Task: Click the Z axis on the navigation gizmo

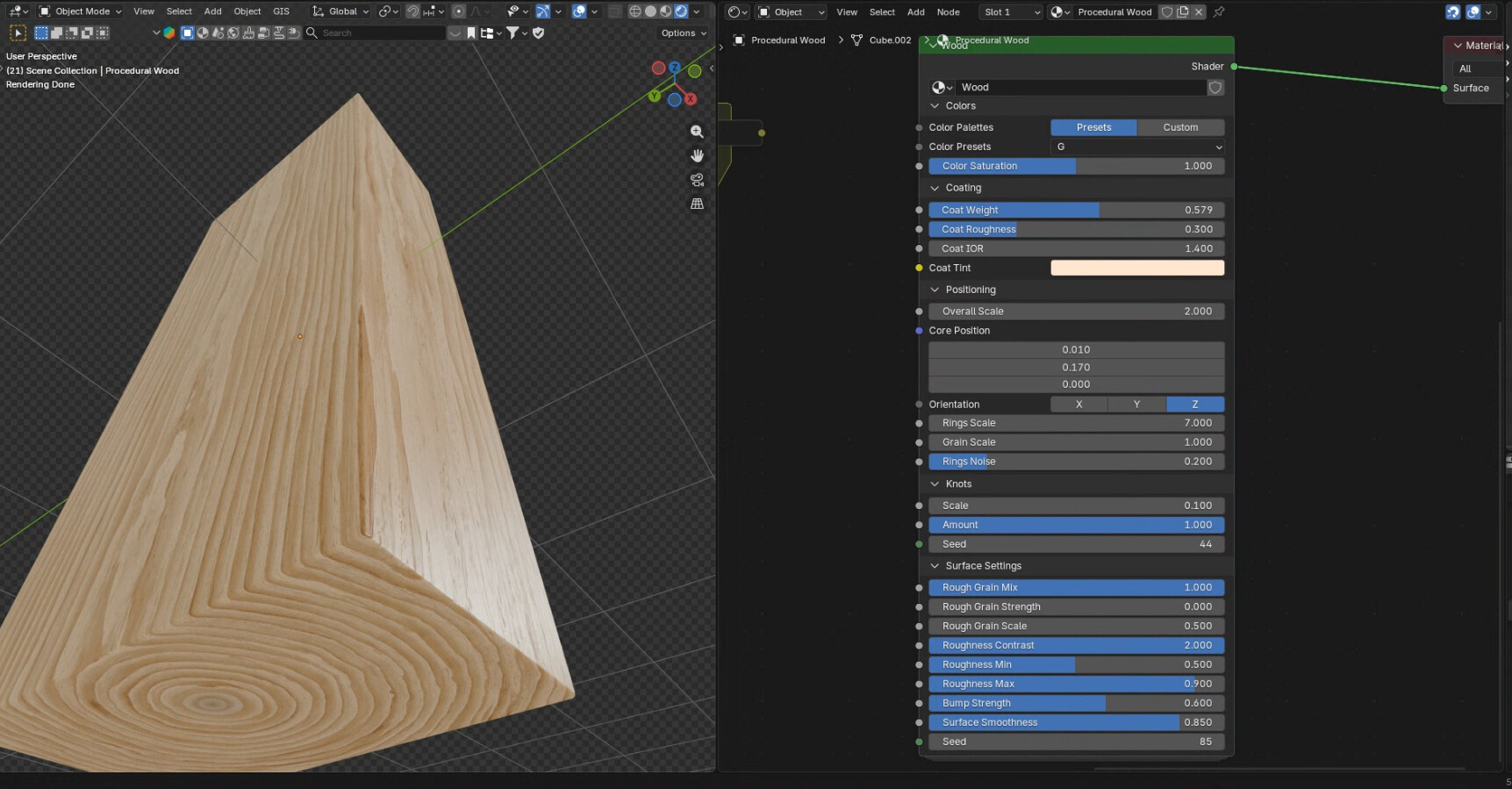Action: click(x=675, y=67)
